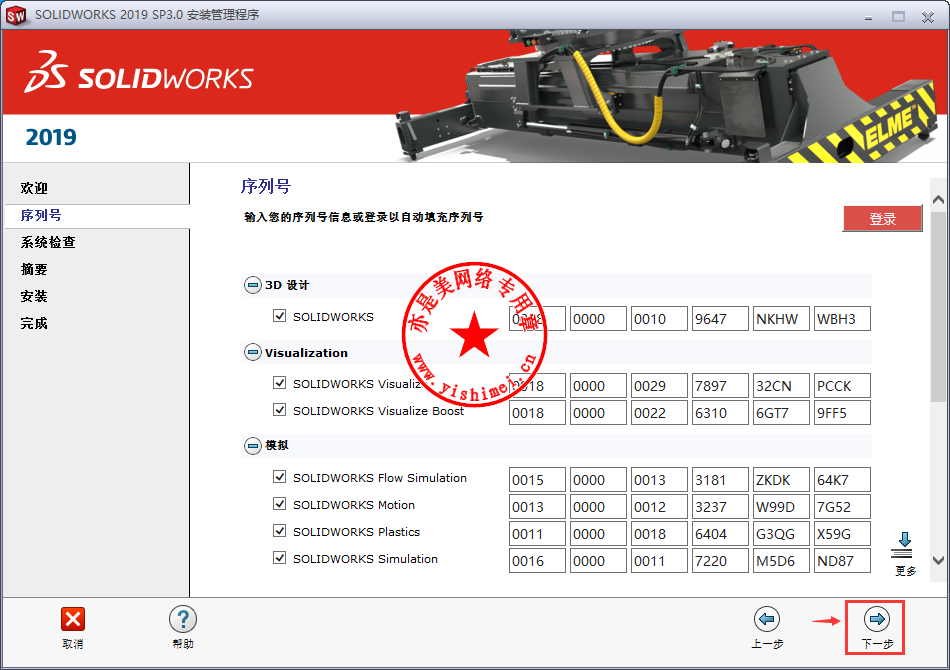
Task: Click scrollbar up arrow
Action: point(938,199)
